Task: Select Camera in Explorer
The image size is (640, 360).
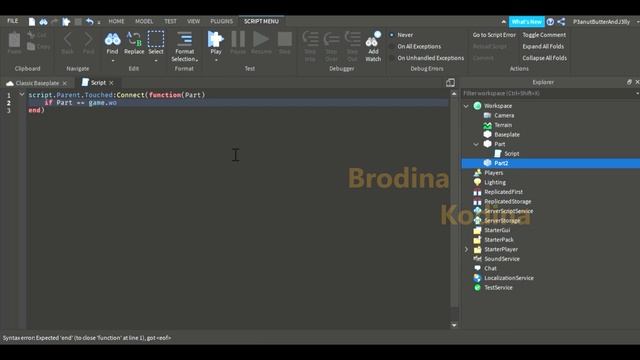Action: [x=504, y=116]
